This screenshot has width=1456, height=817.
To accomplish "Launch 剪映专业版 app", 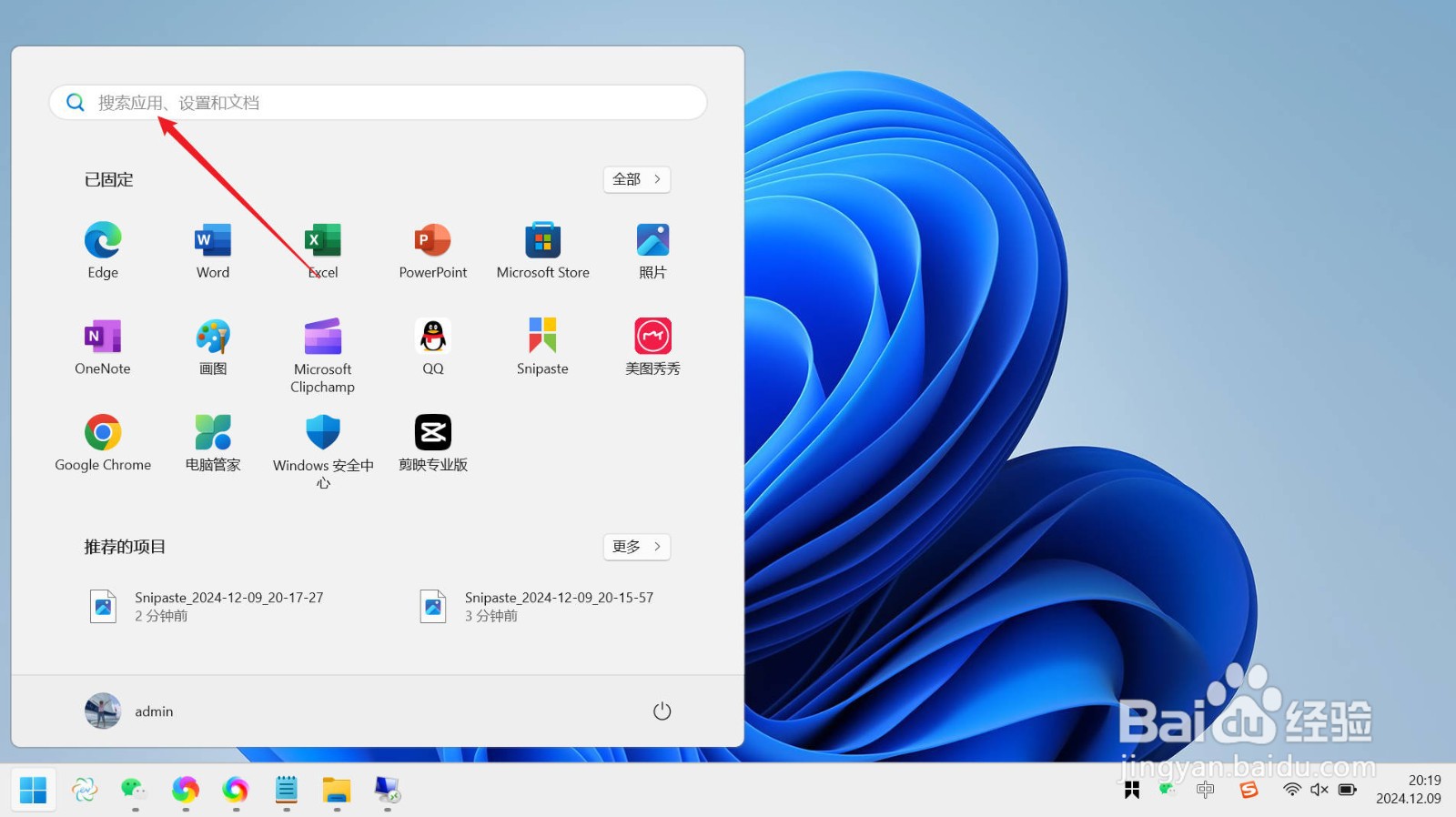I will [x=433, y=443].
